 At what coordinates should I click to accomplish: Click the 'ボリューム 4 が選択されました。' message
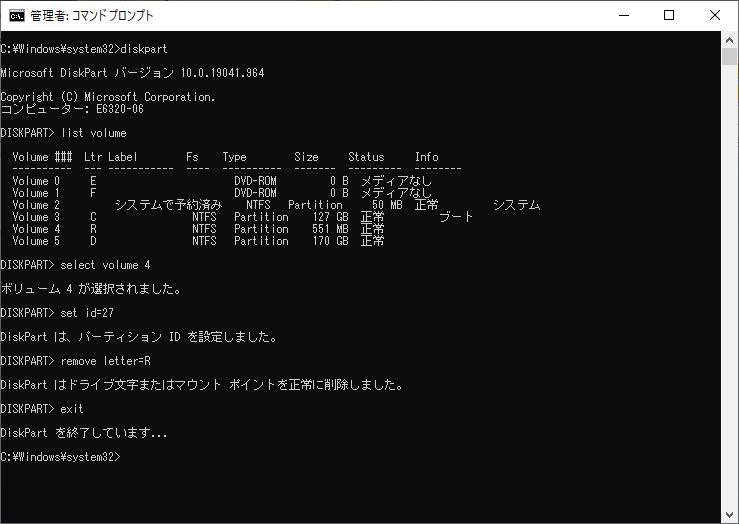coord(91,289)
